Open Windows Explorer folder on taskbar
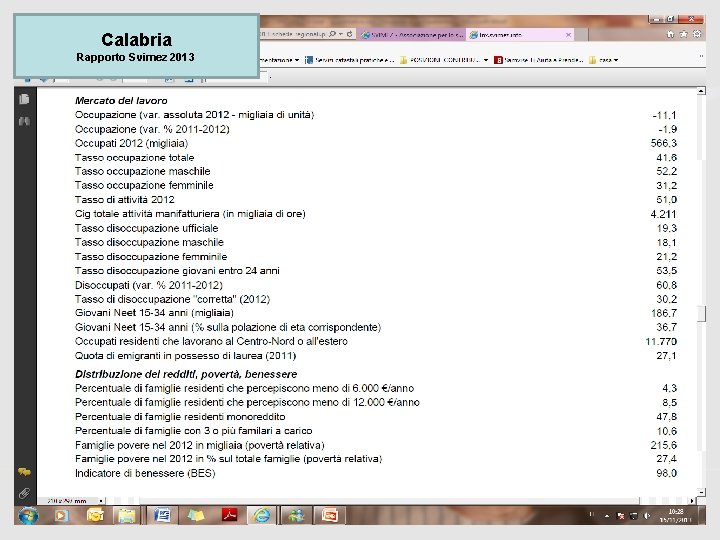 (x=127, y=516)
